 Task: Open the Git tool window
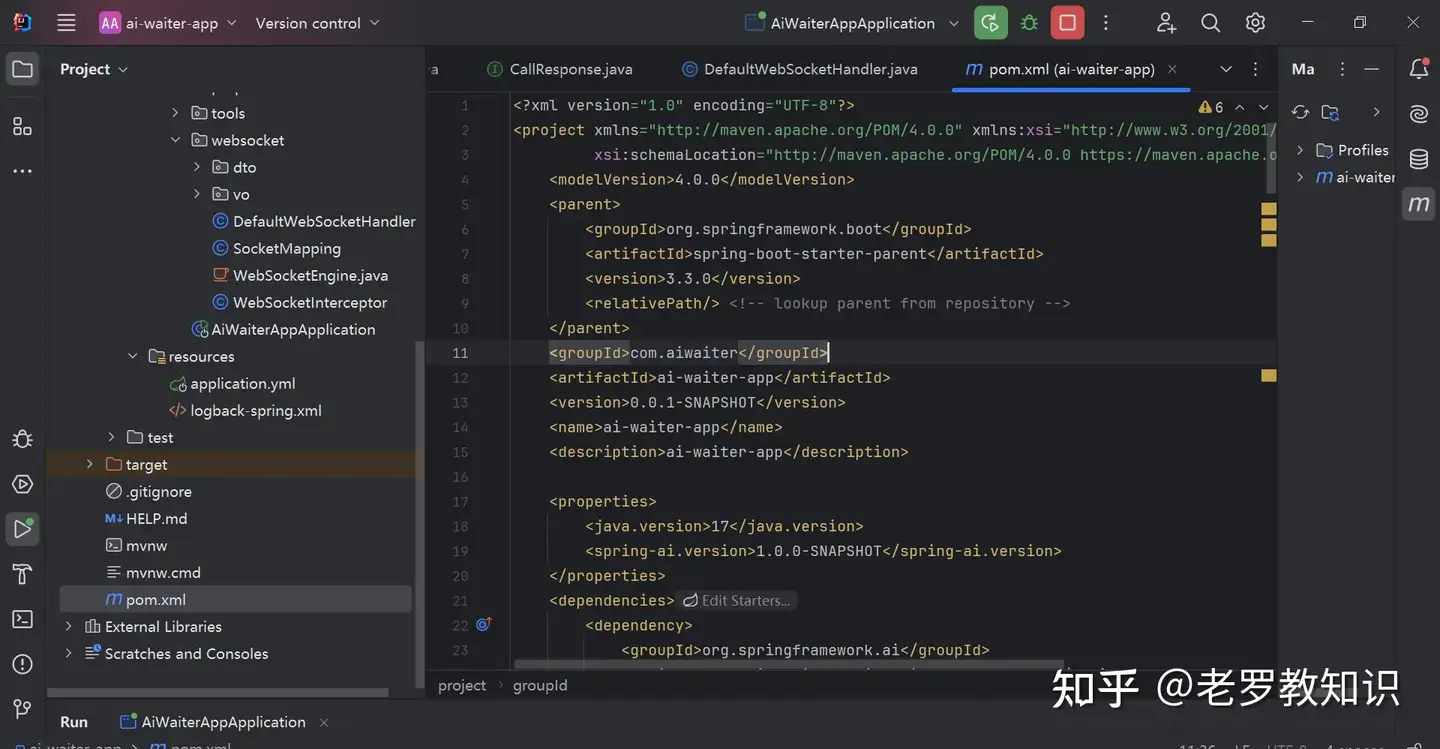pos(22,709)
